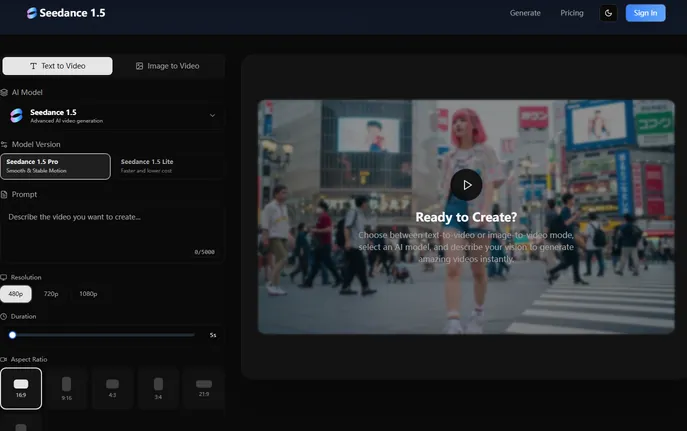This screenshot has height=431, width=687.
Task: Click the Text to Video T icon
Action: coord(33,66)
